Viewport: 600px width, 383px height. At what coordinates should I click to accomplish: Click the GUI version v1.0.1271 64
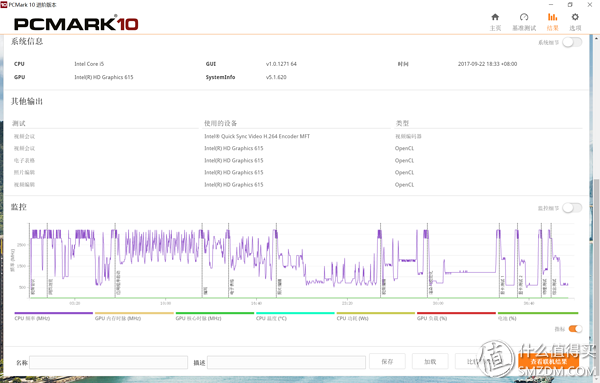tap(281, 64)
